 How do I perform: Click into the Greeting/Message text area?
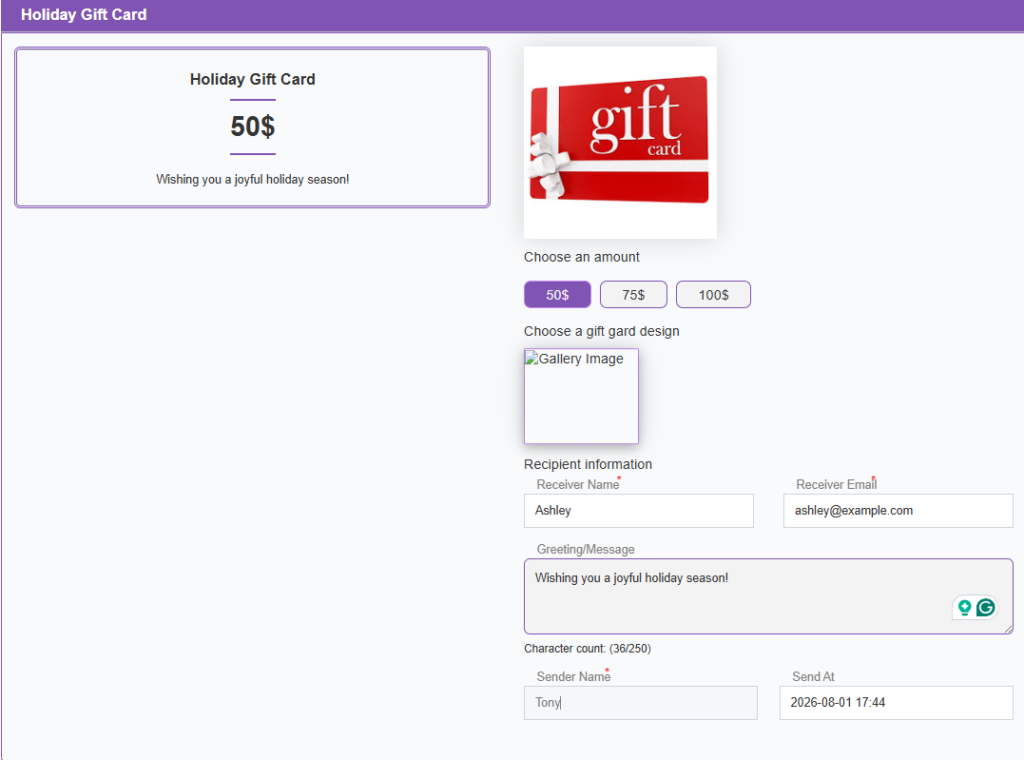pos(769,596)
